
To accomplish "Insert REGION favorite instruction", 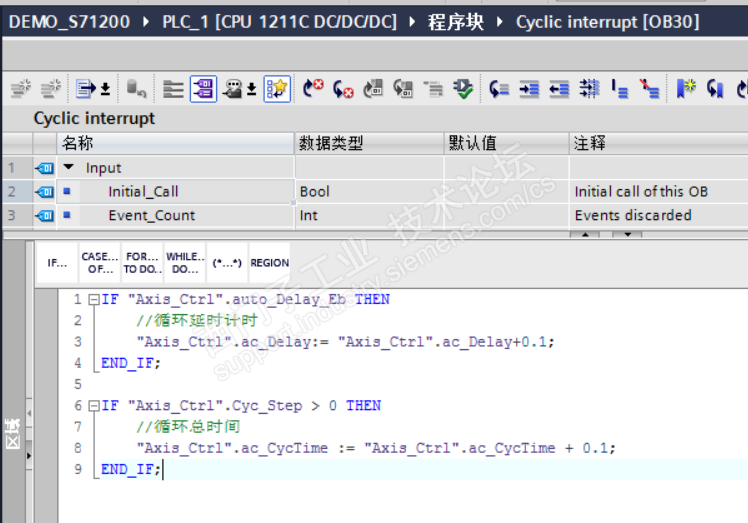I will coord(270,263).
